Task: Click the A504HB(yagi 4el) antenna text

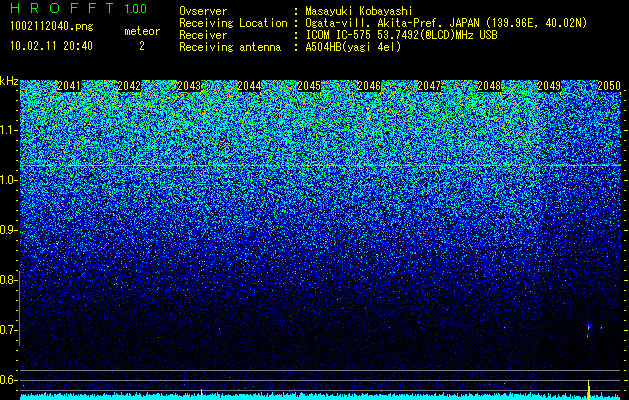Action: [353, 47]
